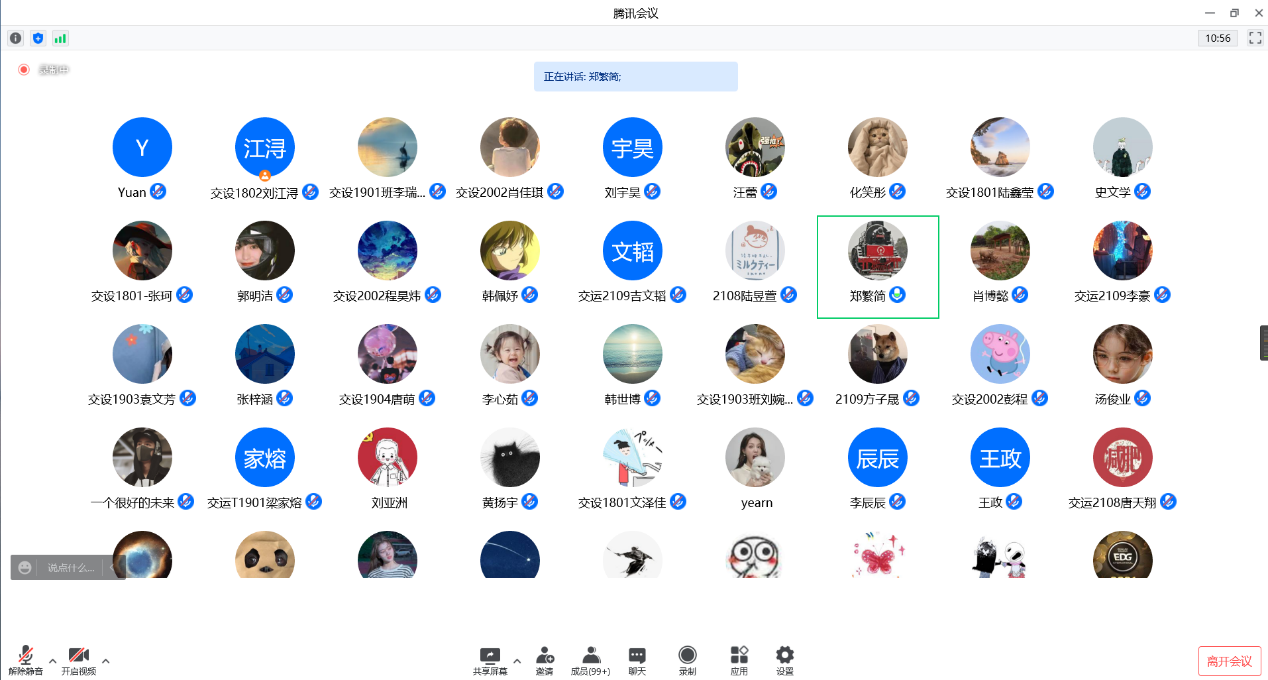1268x680 pixels.
Task: Turn on camera with 开启视频
Action: point(79,658)
